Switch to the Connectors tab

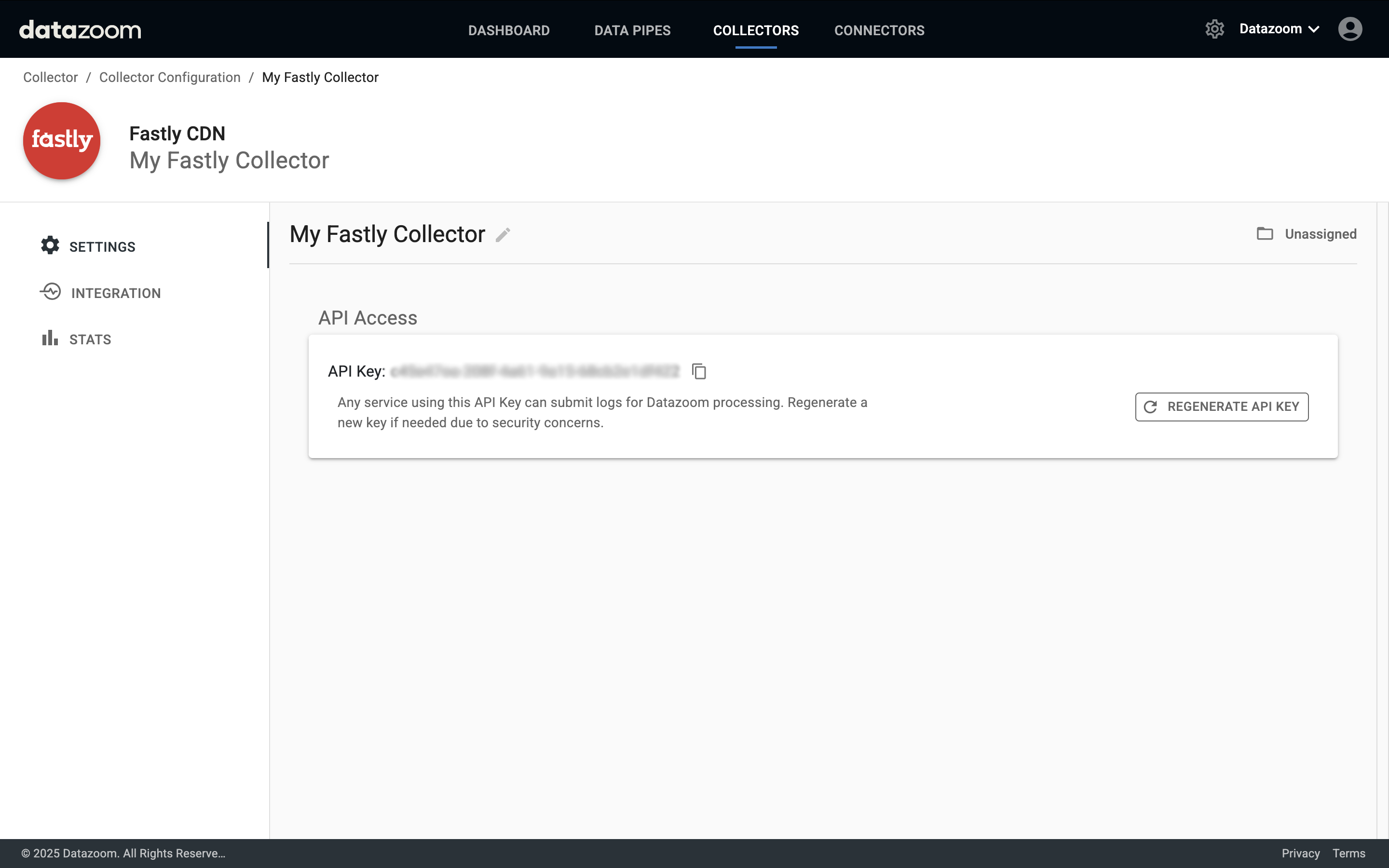[x=879, y=30]
